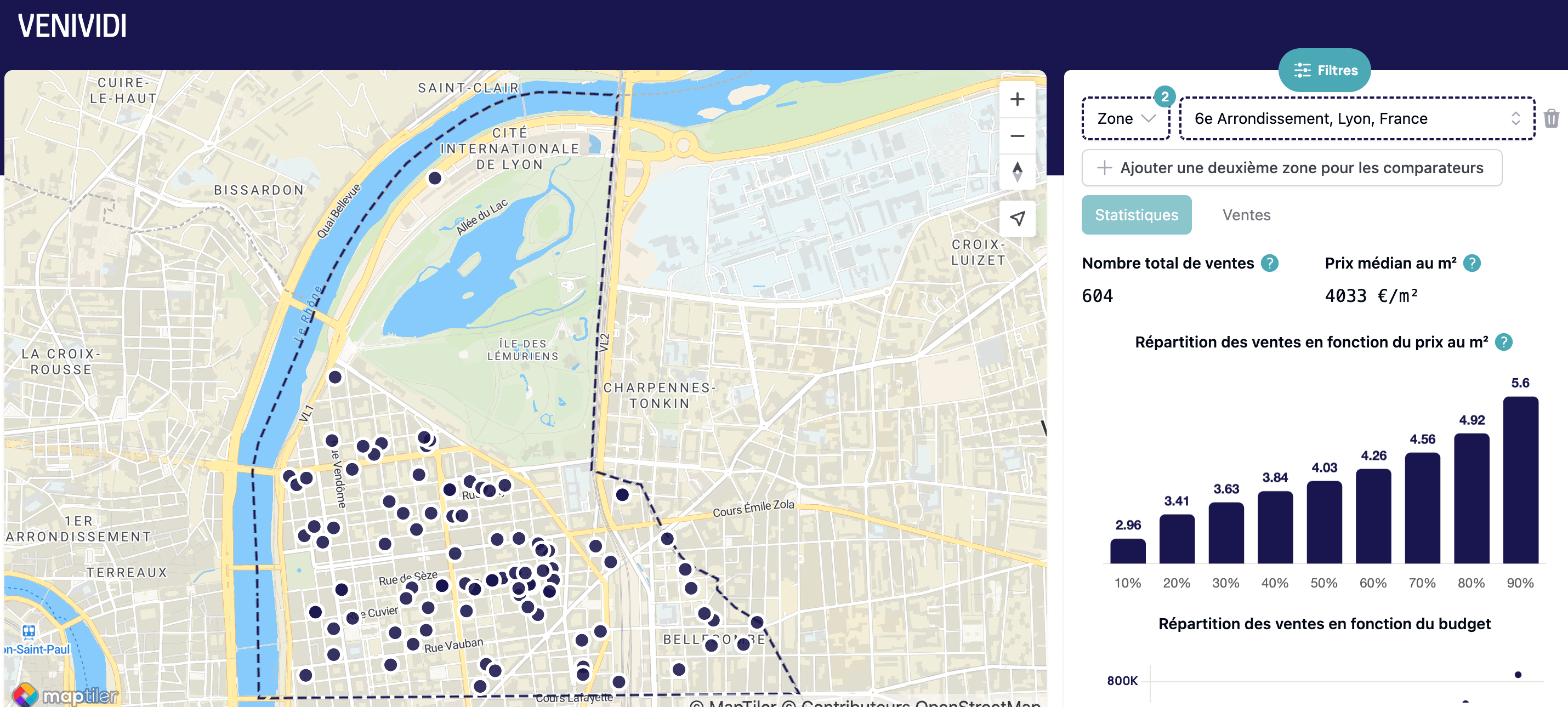Click the filter count badge showing 2
This screenshot has height=707, width=1568.
(x=1164, y=96)
